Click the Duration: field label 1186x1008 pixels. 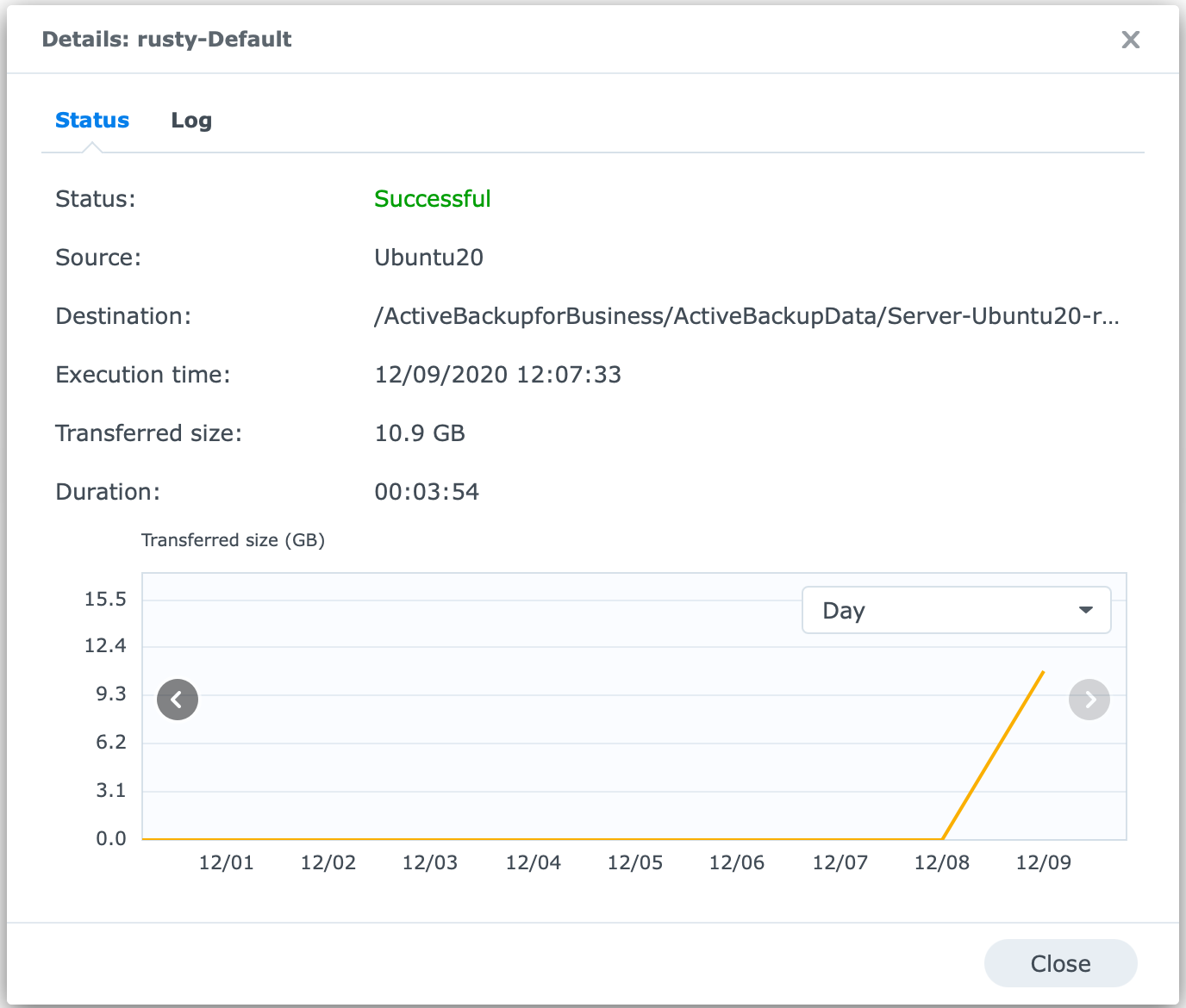coord(108,492)
